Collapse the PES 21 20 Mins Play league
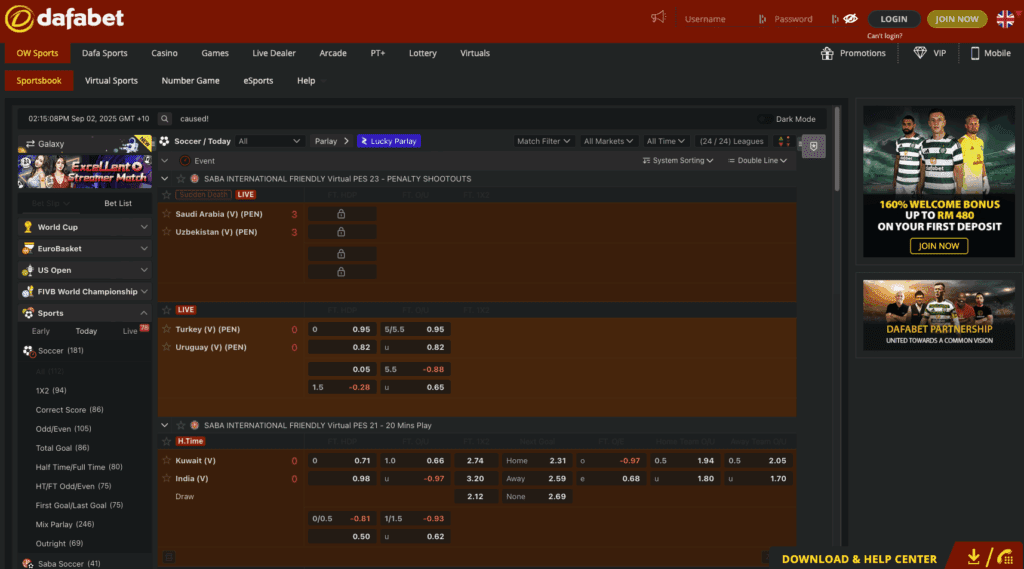The width and height of the screenshot is (1024, 569). 165,425
